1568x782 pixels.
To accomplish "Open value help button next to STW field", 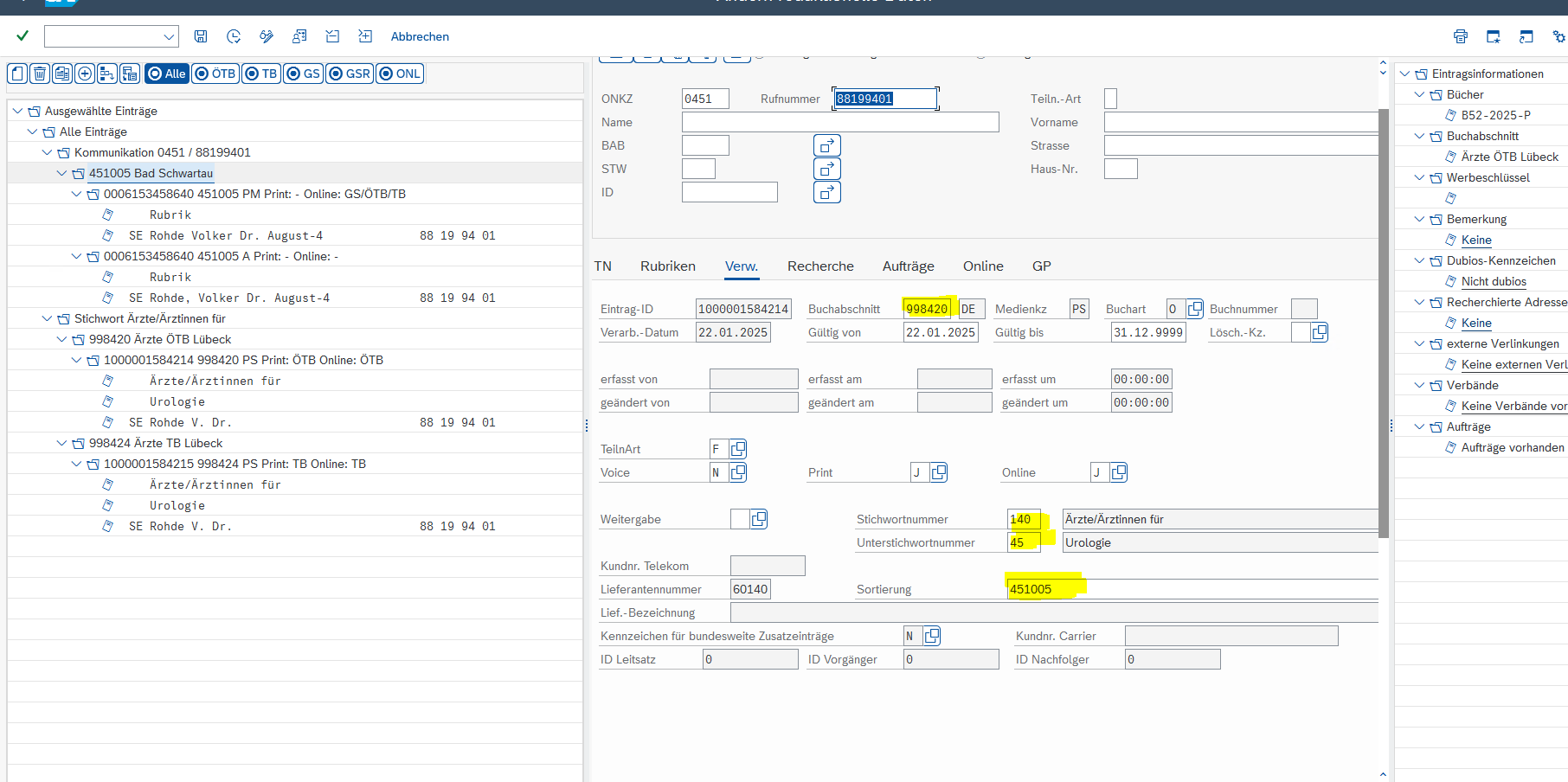I will pyautogui.click(x=827, y=169).
